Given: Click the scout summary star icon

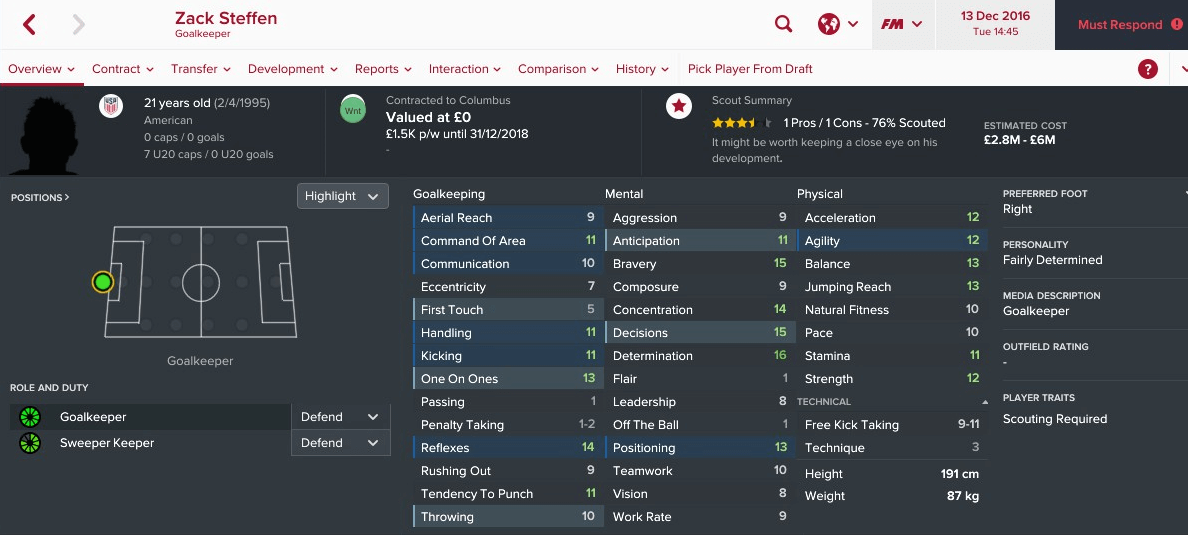Looking at the screenshot, I should click(x=679, y=106).
